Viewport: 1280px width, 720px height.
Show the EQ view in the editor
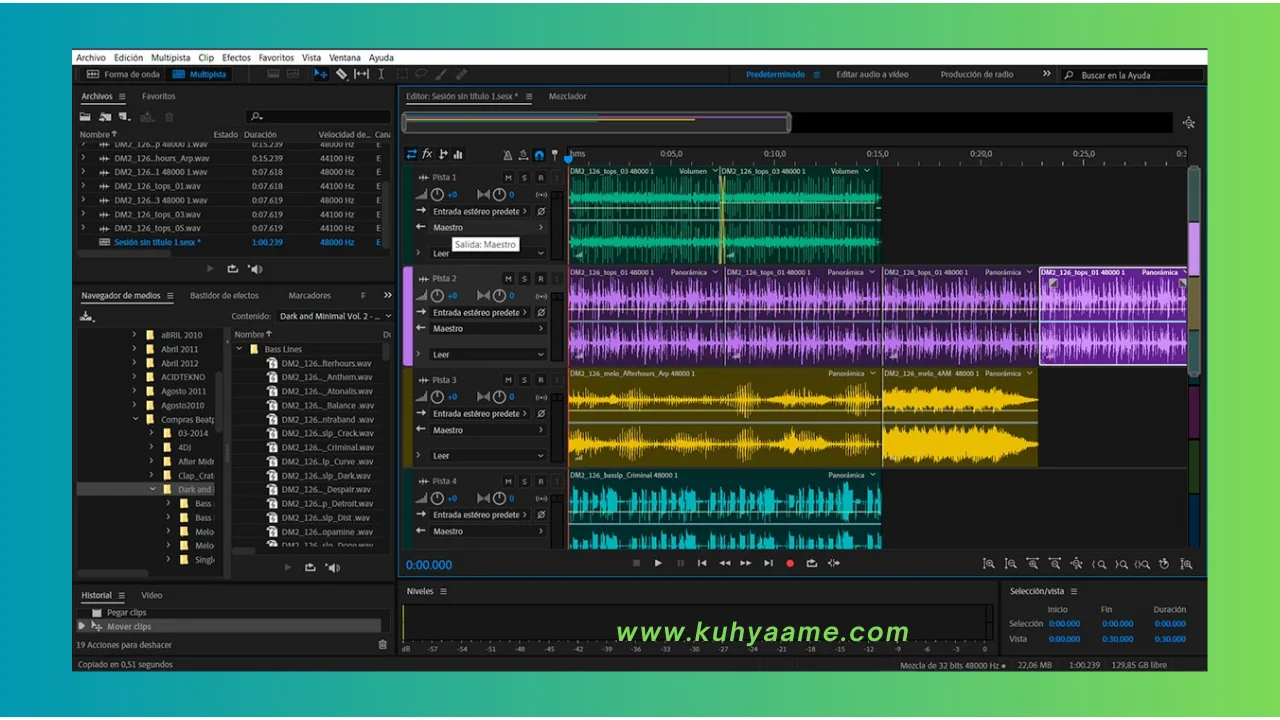coord(458,154)
